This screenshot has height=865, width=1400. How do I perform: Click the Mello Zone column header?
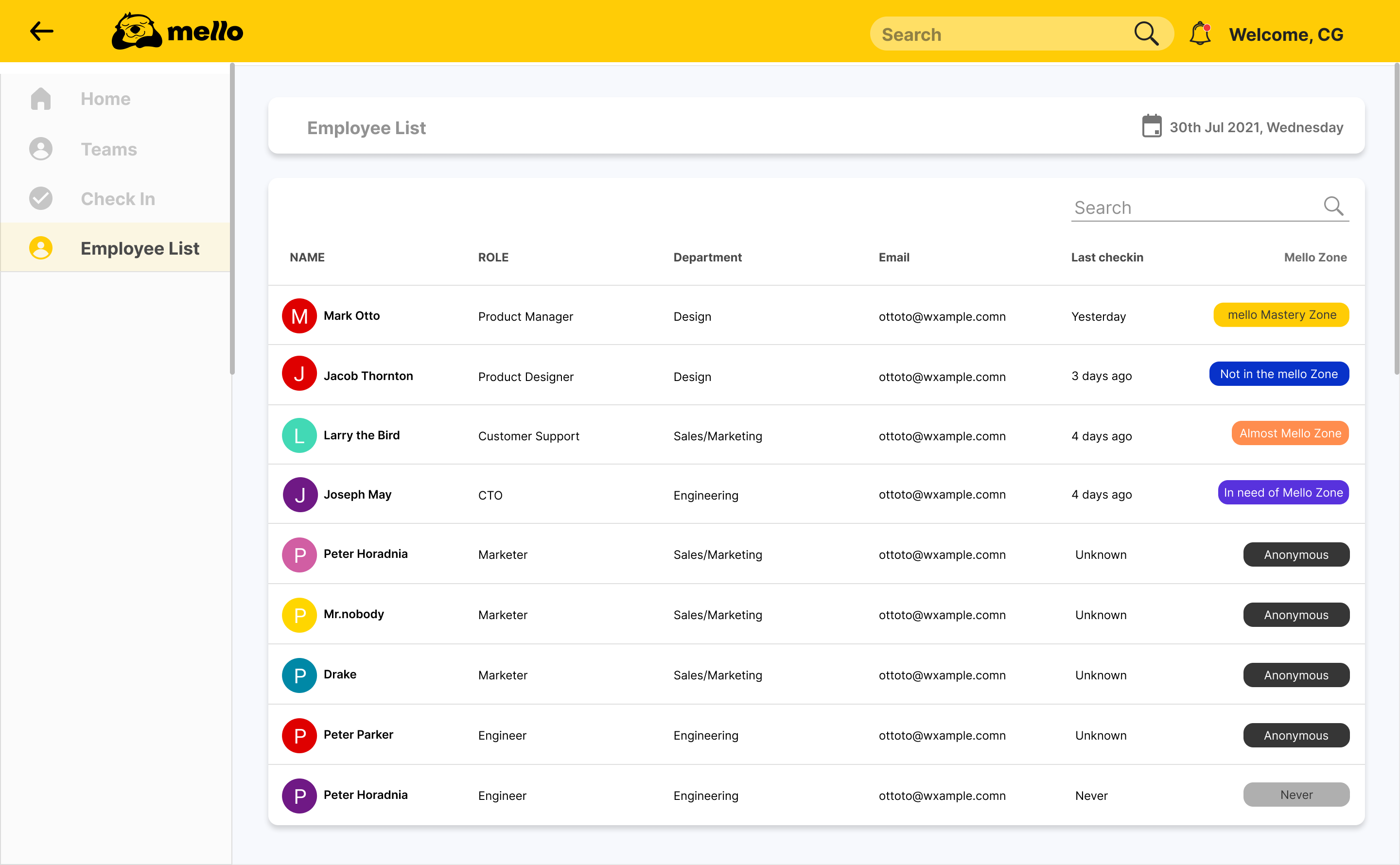1315,258
